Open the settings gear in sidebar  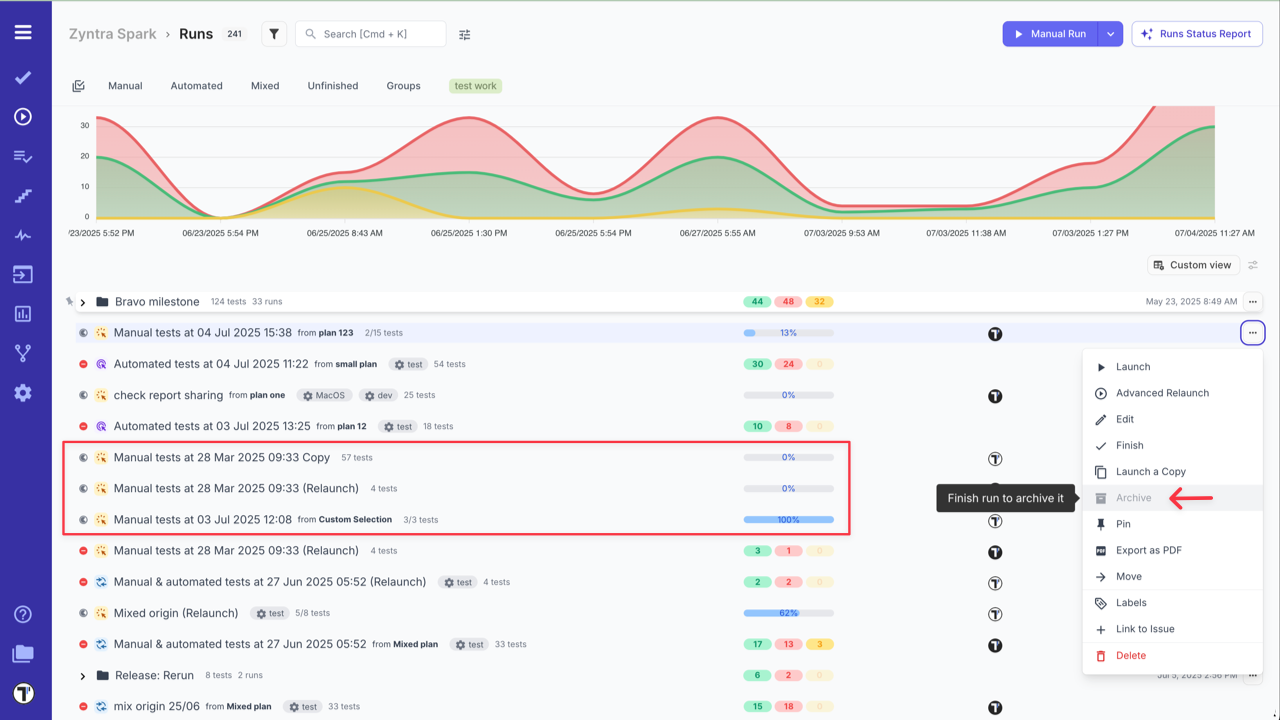point(23,393)
